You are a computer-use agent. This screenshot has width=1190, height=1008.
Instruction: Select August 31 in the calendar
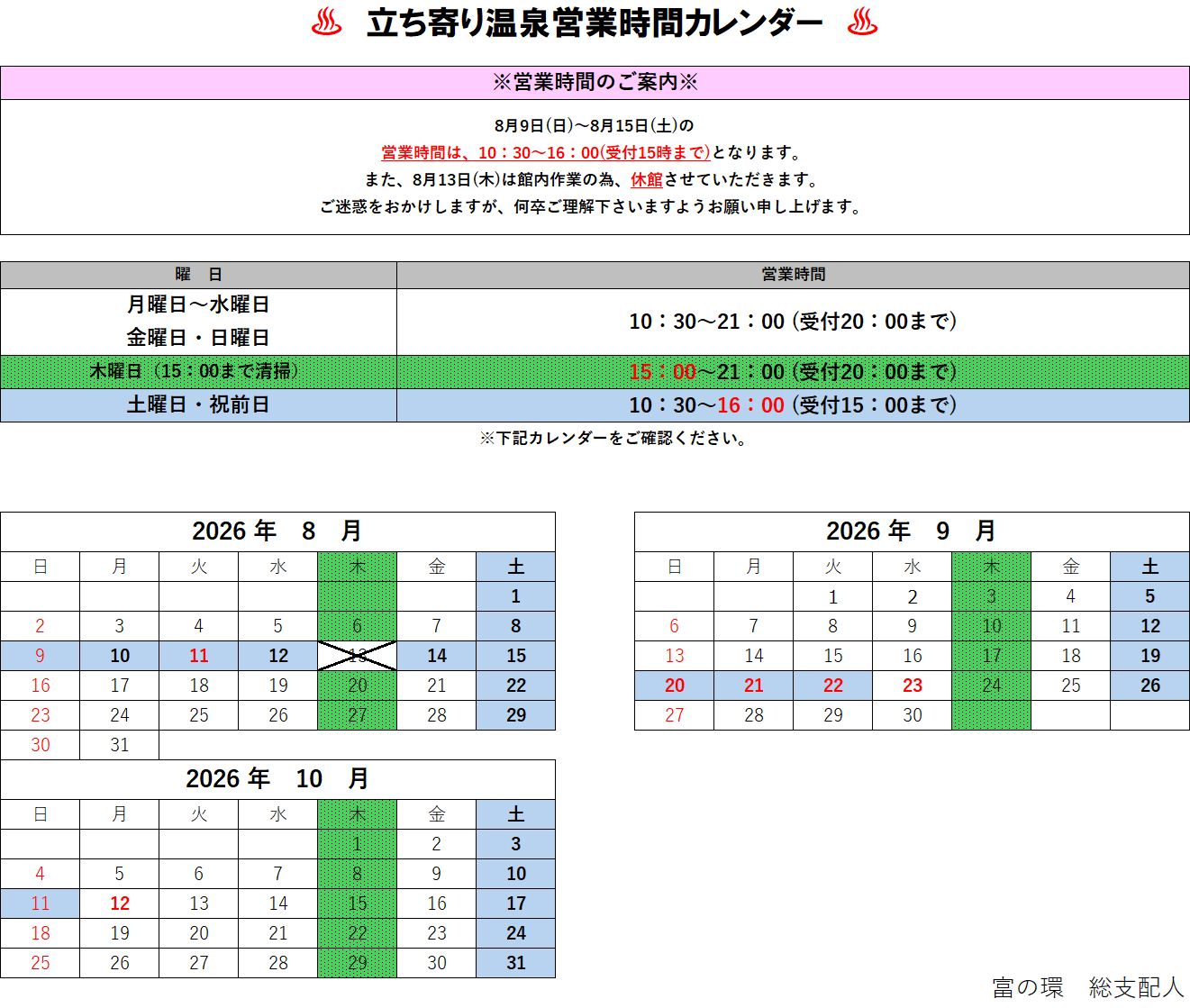119,745
